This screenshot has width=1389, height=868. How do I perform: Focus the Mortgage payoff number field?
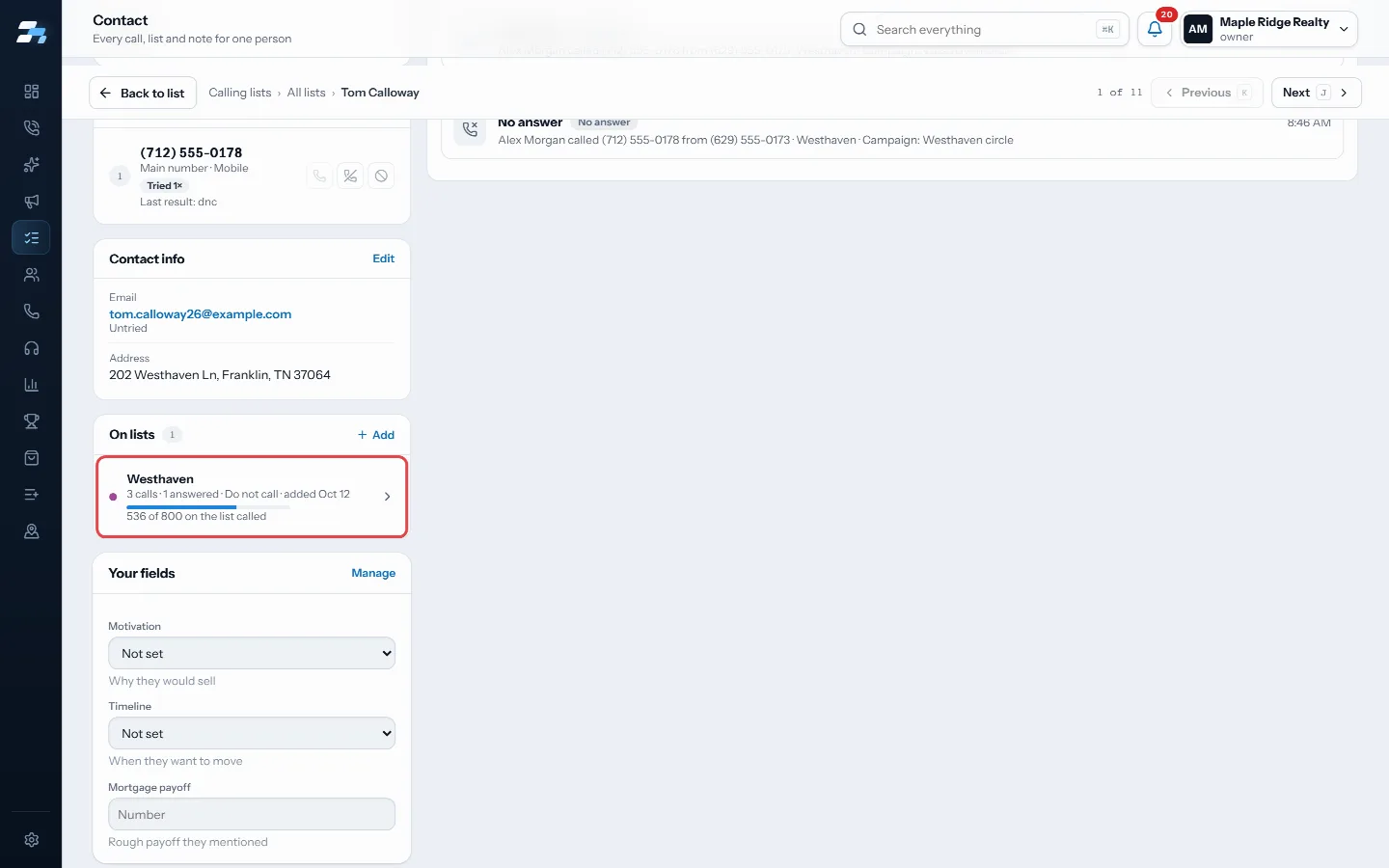(x=252, y=814)
